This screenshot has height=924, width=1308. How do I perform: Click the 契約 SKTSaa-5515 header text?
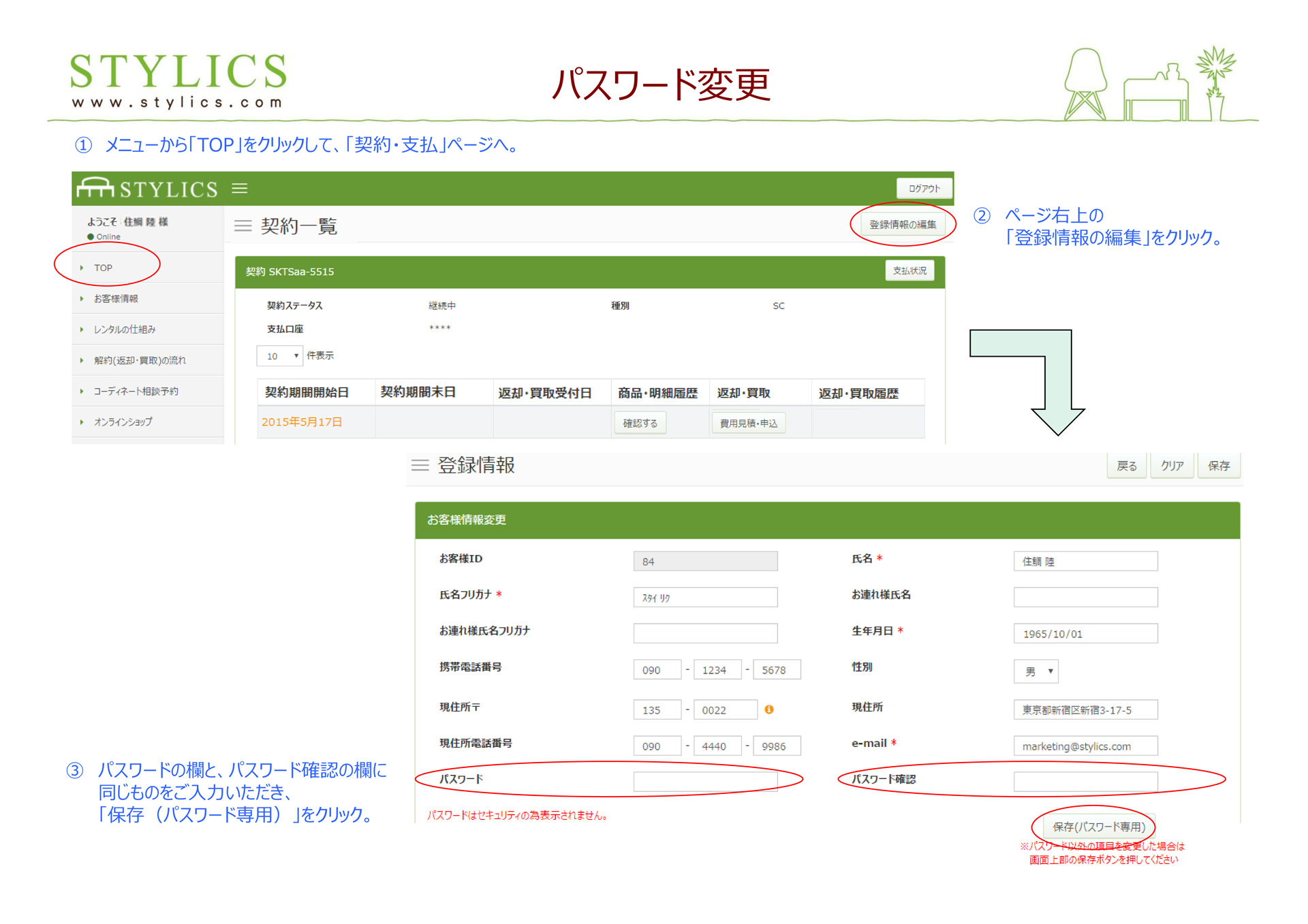coord(290,271)
